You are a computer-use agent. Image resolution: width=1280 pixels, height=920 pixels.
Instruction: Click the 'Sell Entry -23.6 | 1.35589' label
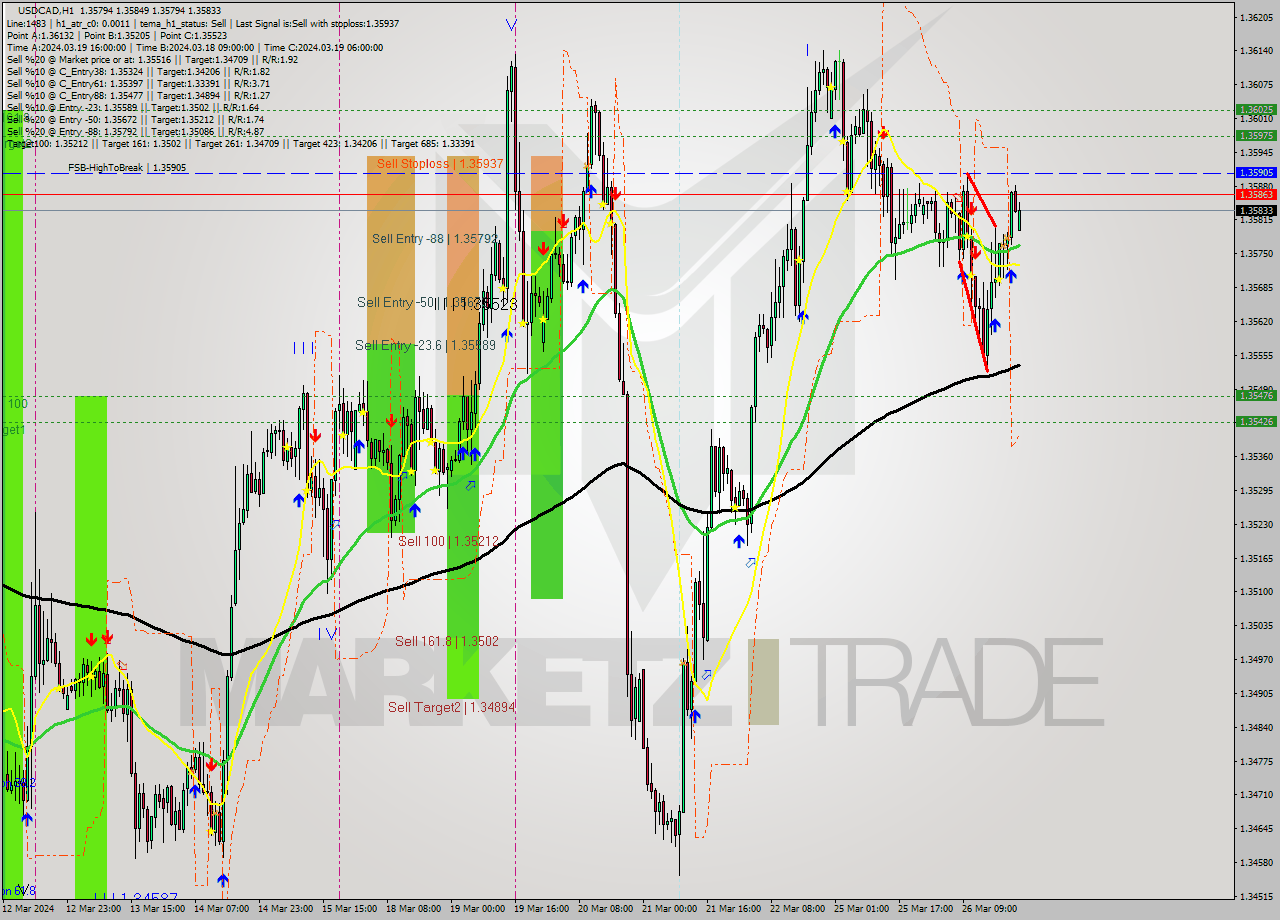tap(425, 345)
